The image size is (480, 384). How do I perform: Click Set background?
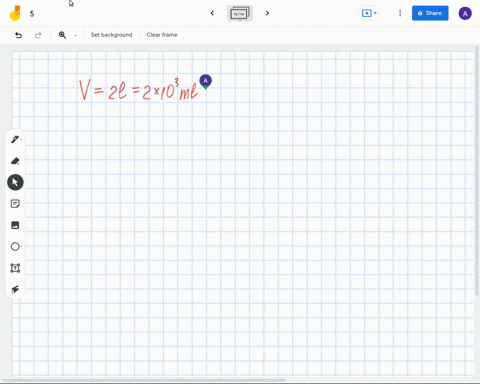pyautogui.click(x=112, y=35)
